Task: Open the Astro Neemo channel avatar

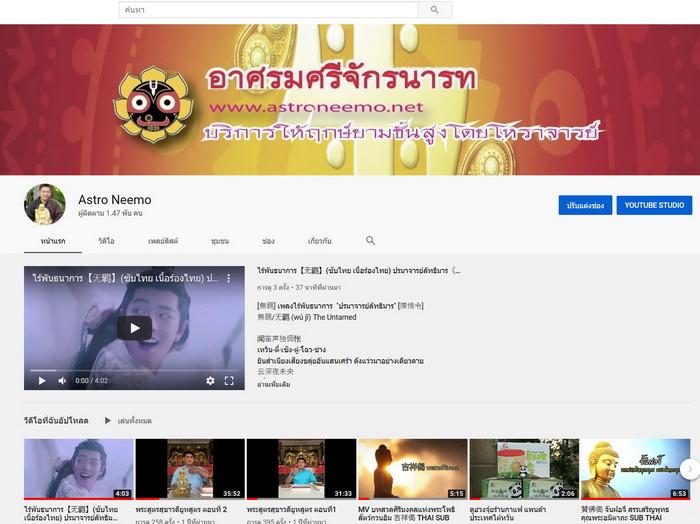Action: 45,204
